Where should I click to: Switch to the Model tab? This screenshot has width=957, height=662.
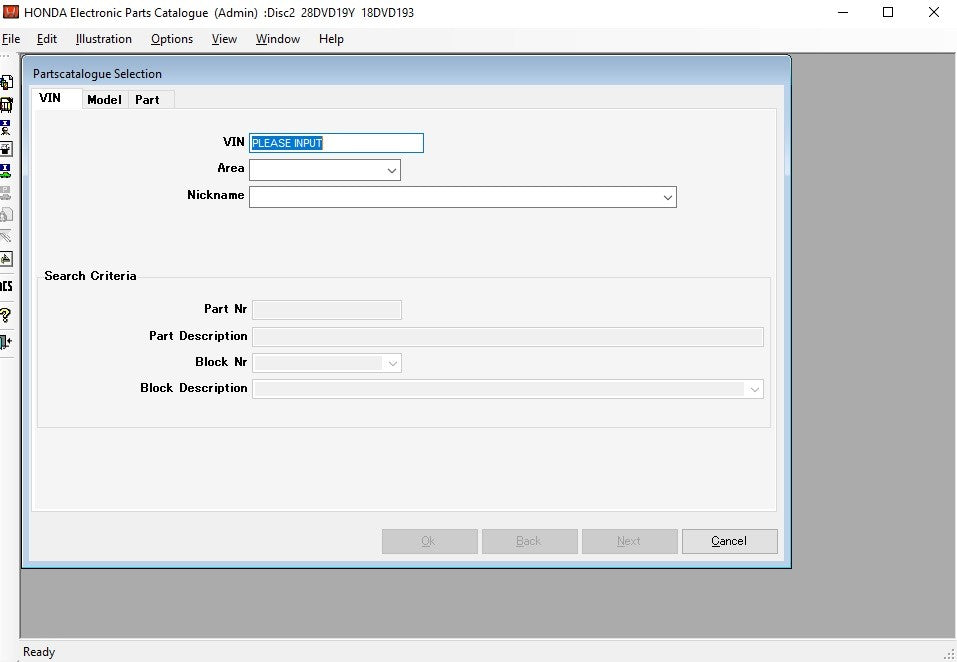pyautogui.click(x=104, y=100)
